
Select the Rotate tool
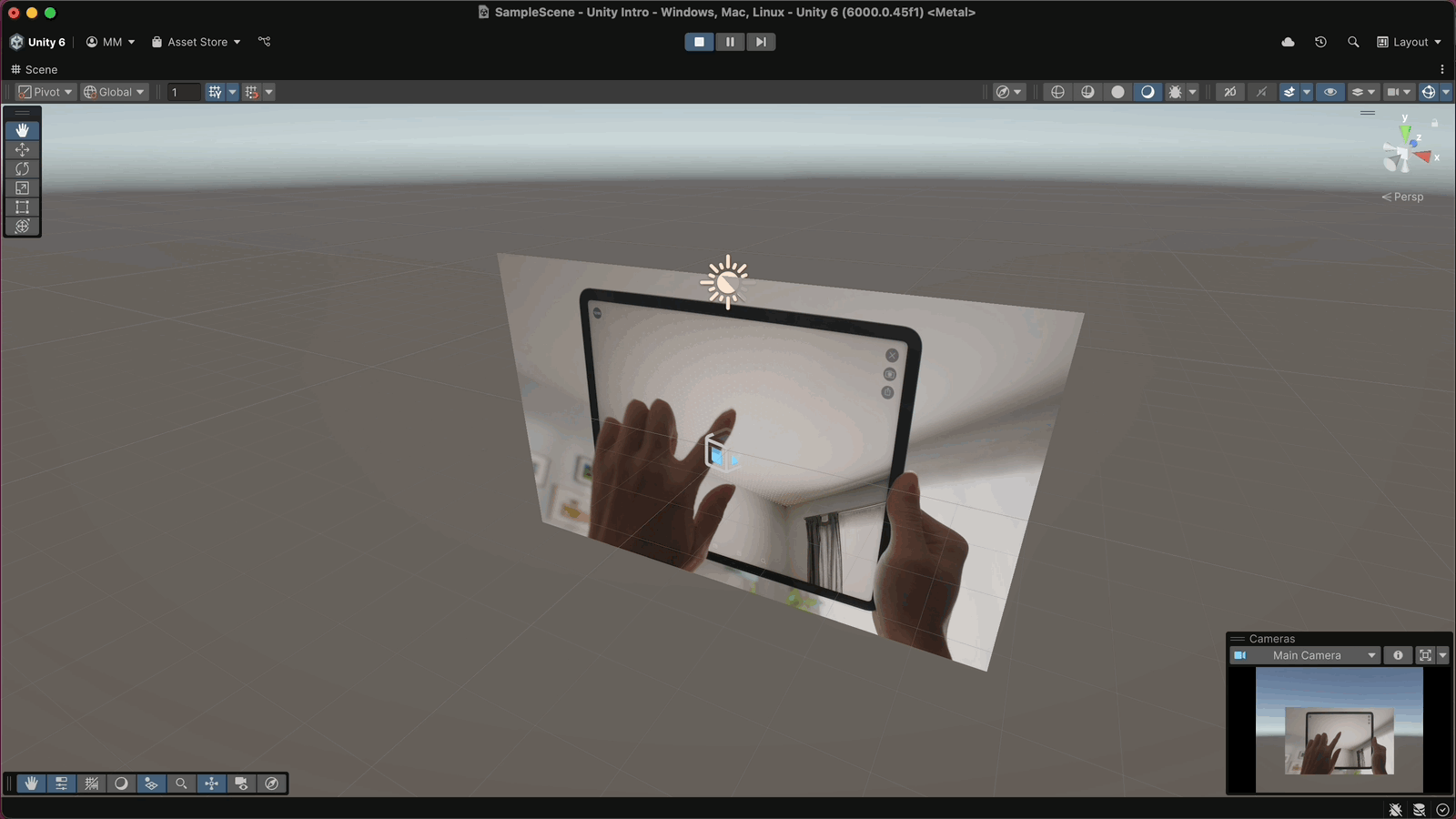(x=22, y=169)
